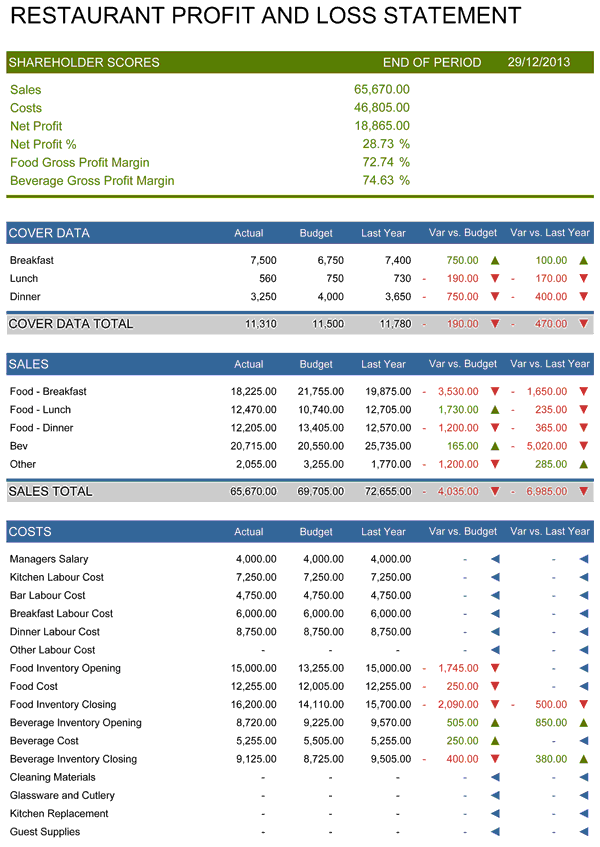Click the green up arrow for Breakfast Var vs. Budget
This screenshot has height=847, width=600.
click(494, 260)
